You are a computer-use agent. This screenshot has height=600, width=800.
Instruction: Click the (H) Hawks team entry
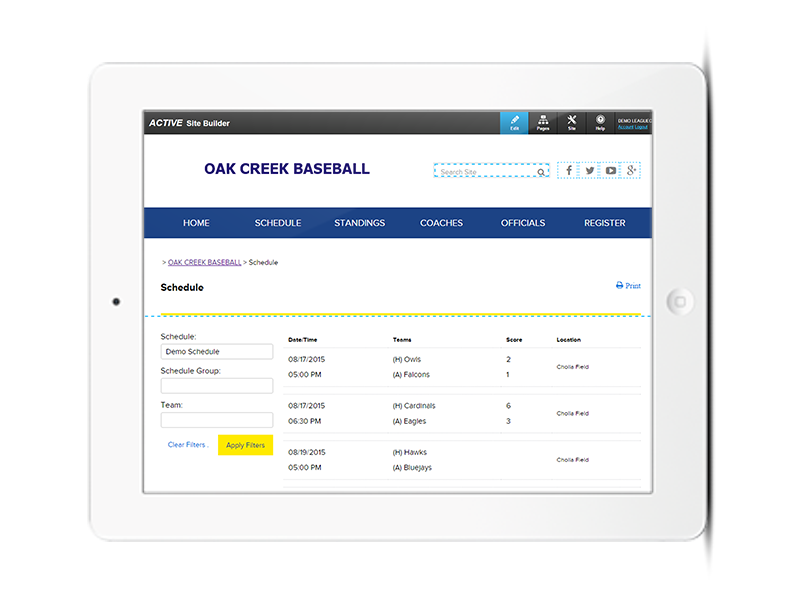(x=410, y=452)
